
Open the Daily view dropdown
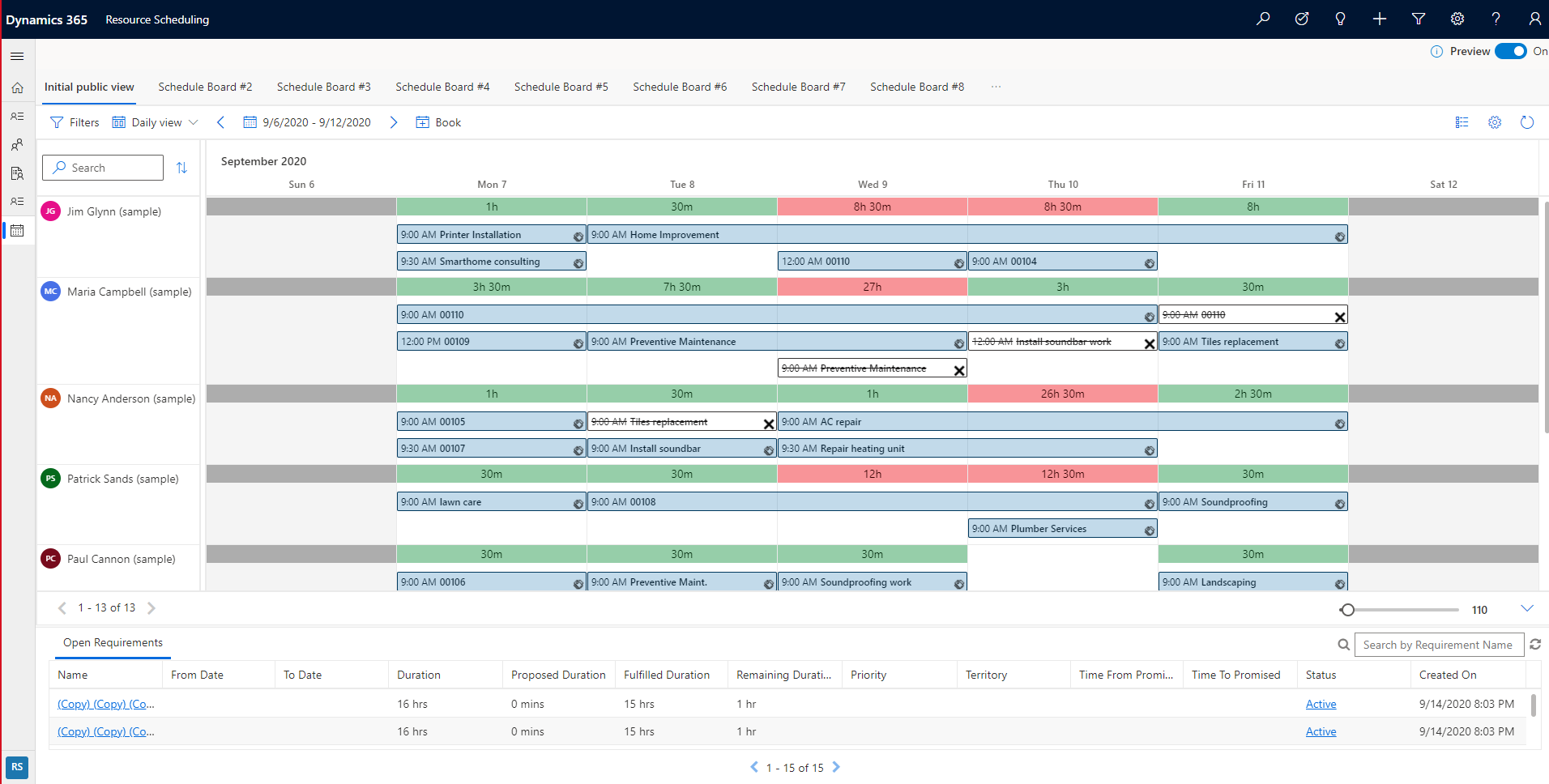click(x=155, y=122)
